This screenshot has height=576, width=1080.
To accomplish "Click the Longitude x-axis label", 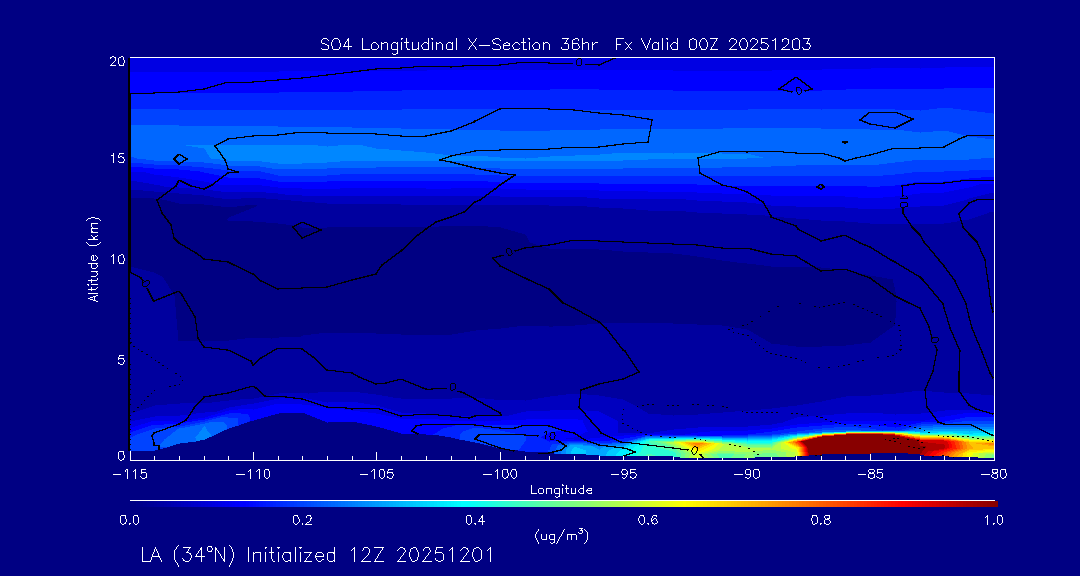I will (x=561, y=490).
